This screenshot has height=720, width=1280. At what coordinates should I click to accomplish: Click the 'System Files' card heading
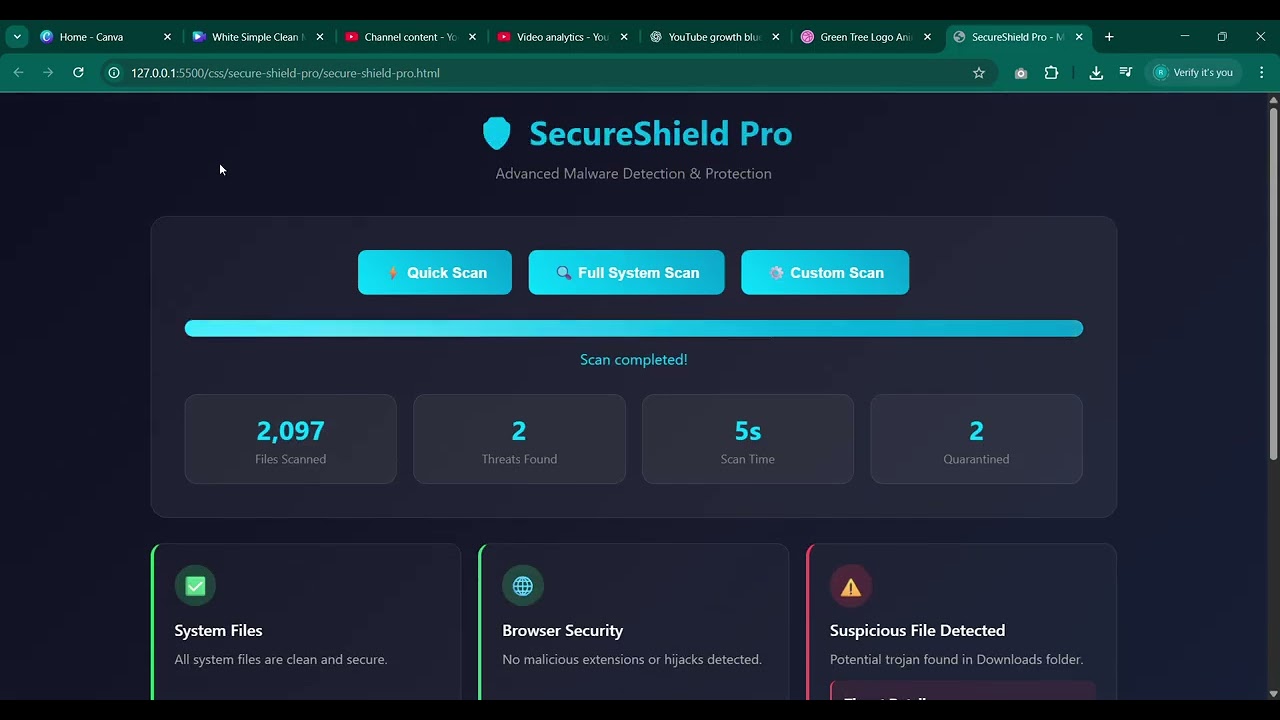click(x=218, y=630)
